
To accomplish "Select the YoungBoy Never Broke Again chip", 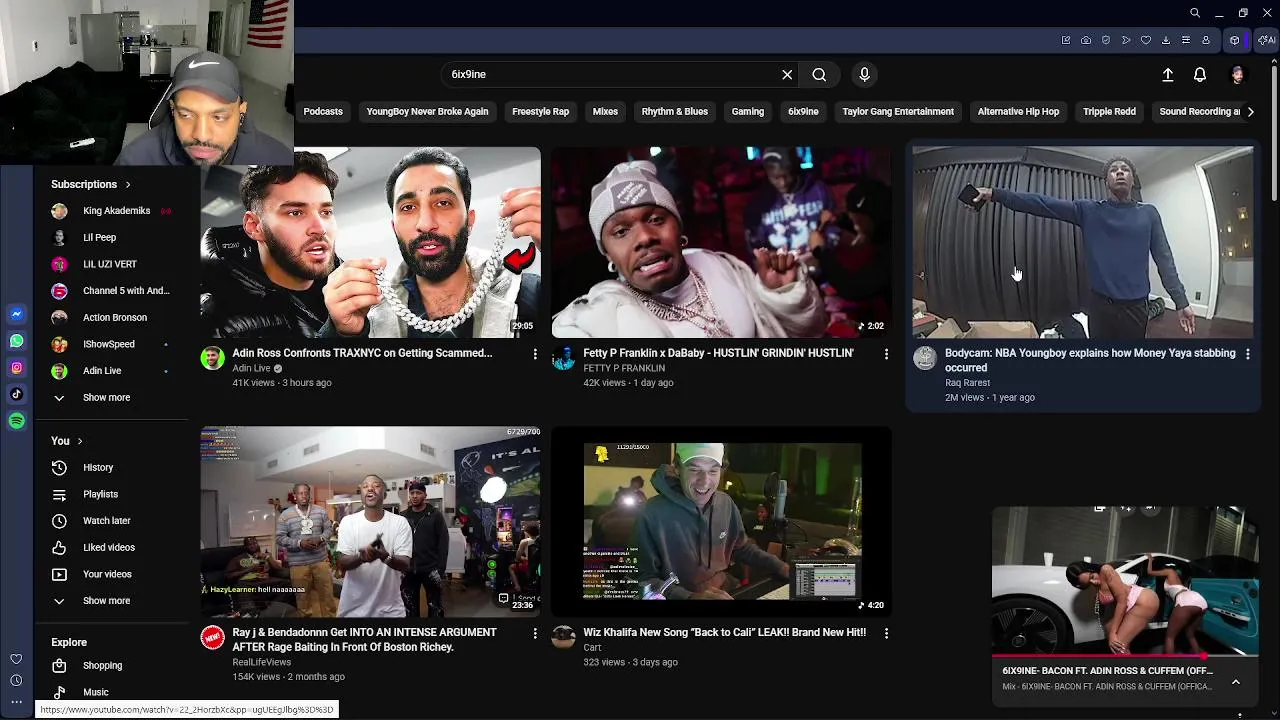I will (427, 111).
